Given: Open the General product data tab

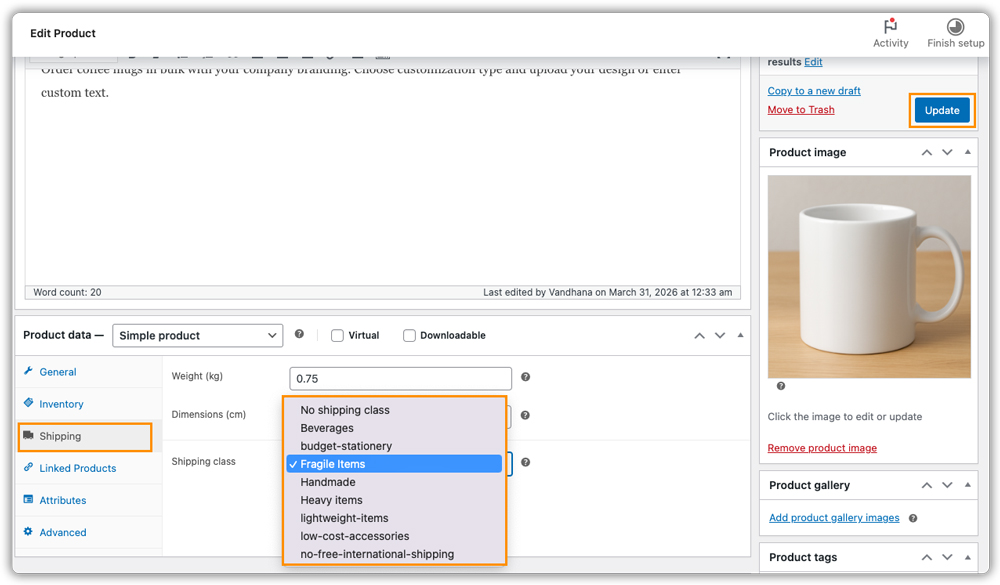Looking at the screenshot, I should pos(89,372).
